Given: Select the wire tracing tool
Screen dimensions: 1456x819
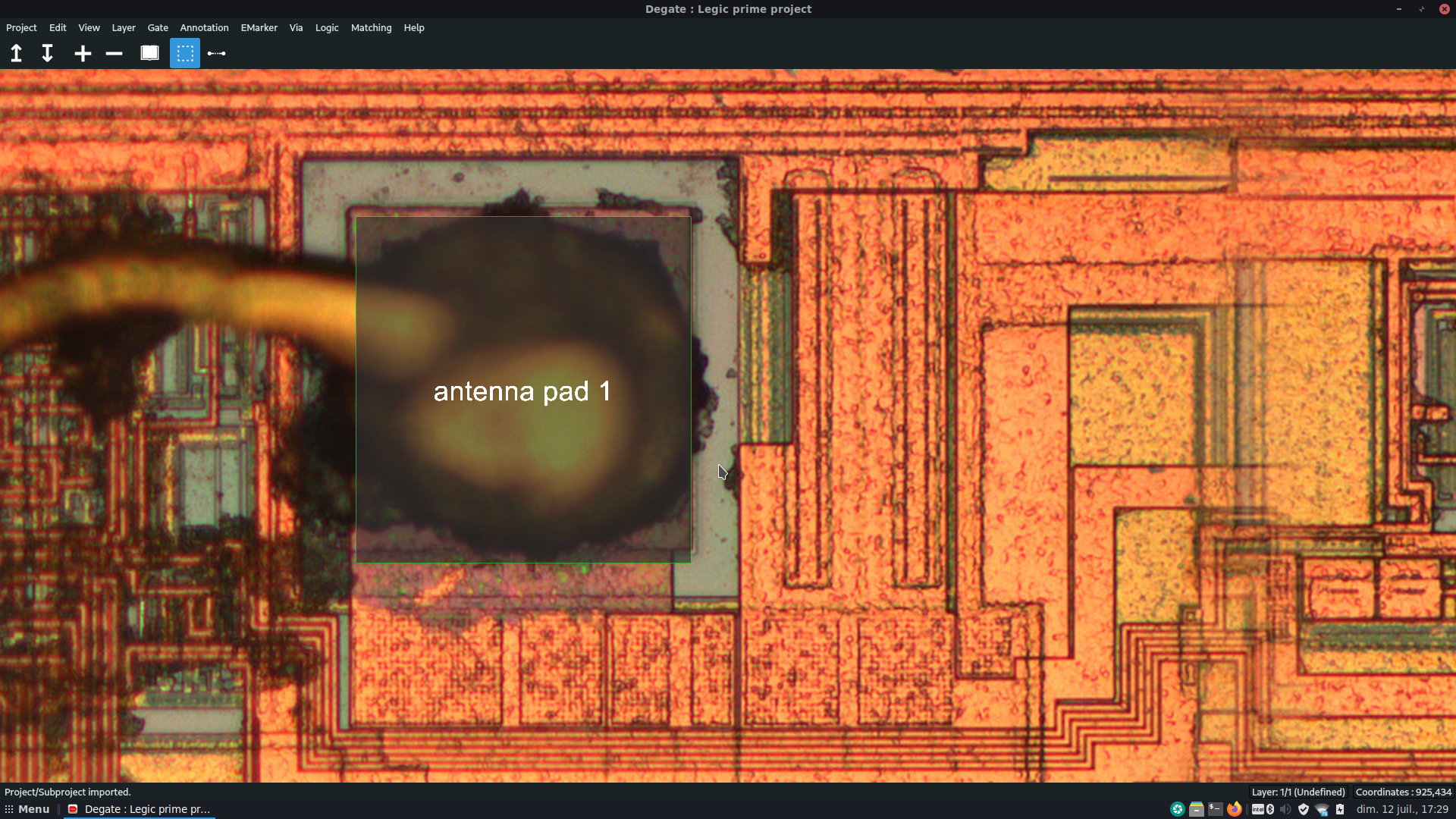Looking at the screenshot, I should [x=216, y=53].
